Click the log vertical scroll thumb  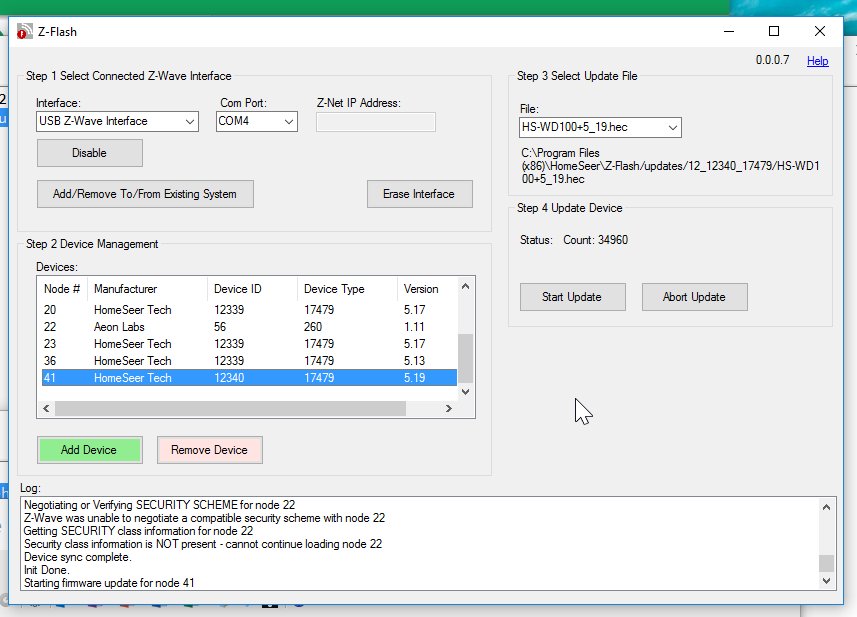pyautogui.click(x=826, y=563)
